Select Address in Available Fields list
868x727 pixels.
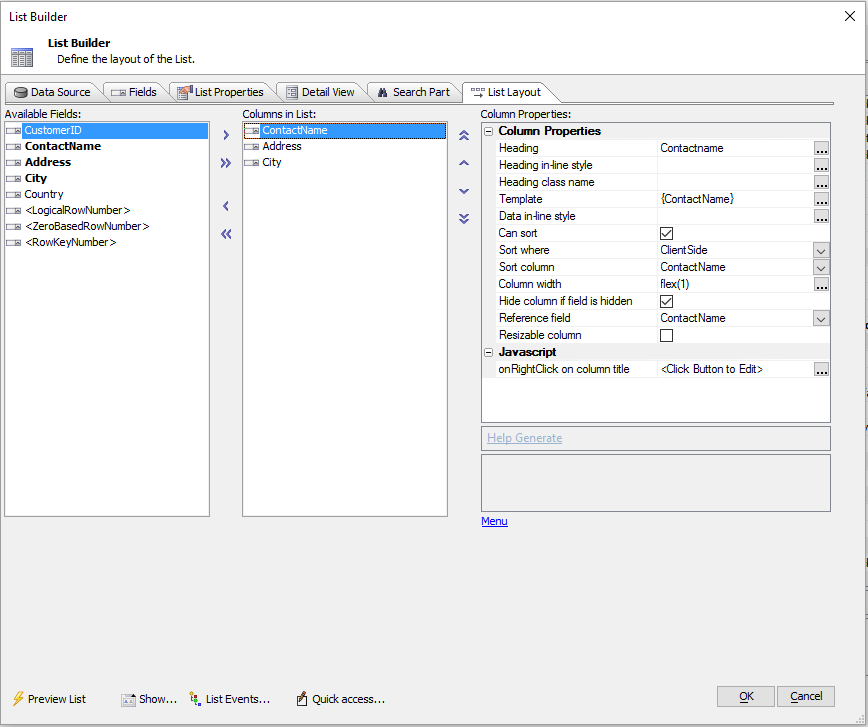[48, 162]
